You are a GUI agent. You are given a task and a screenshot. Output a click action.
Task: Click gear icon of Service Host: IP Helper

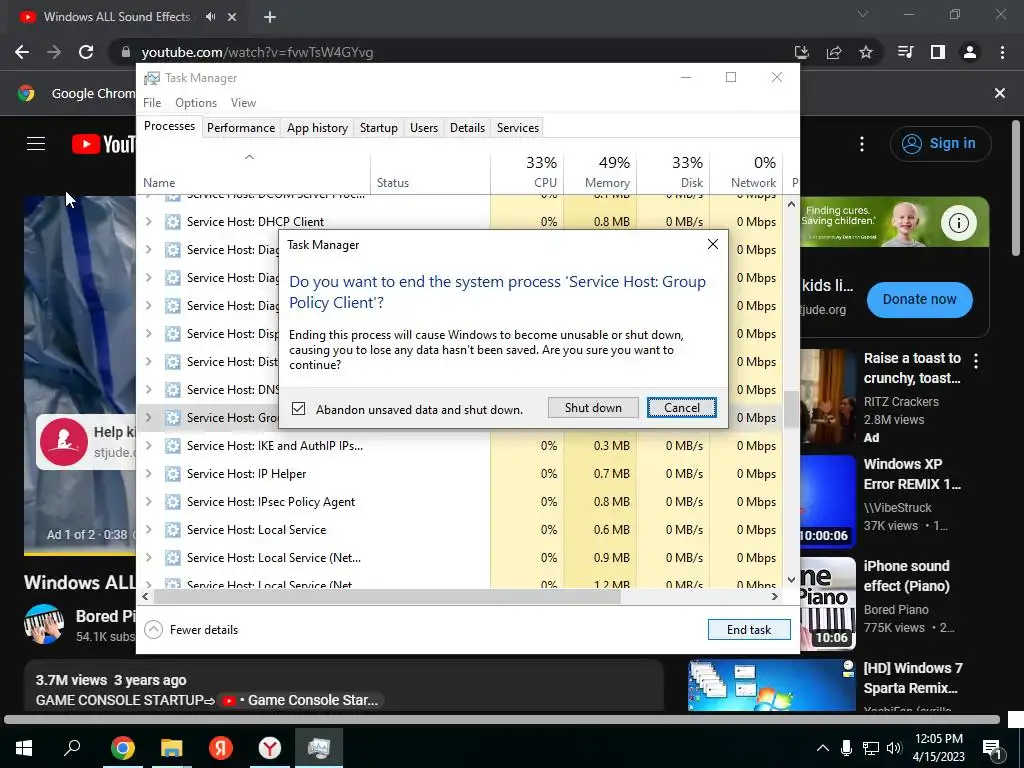coord(172,473)
